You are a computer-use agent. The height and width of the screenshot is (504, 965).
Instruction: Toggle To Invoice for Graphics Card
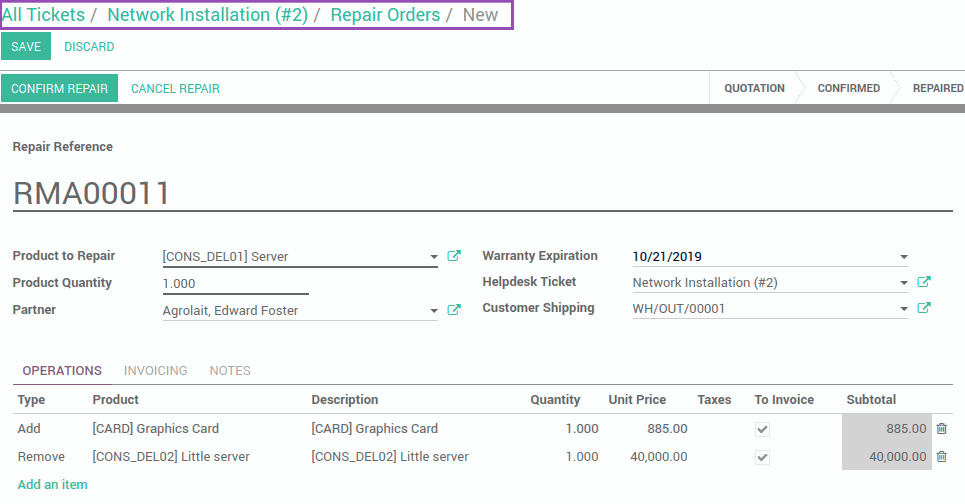pos(762,429)
